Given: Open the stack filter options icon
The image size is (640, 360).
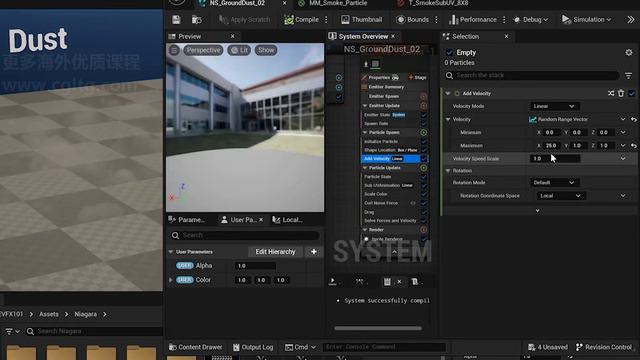Looking at the screenshot, I should [629, 76].
